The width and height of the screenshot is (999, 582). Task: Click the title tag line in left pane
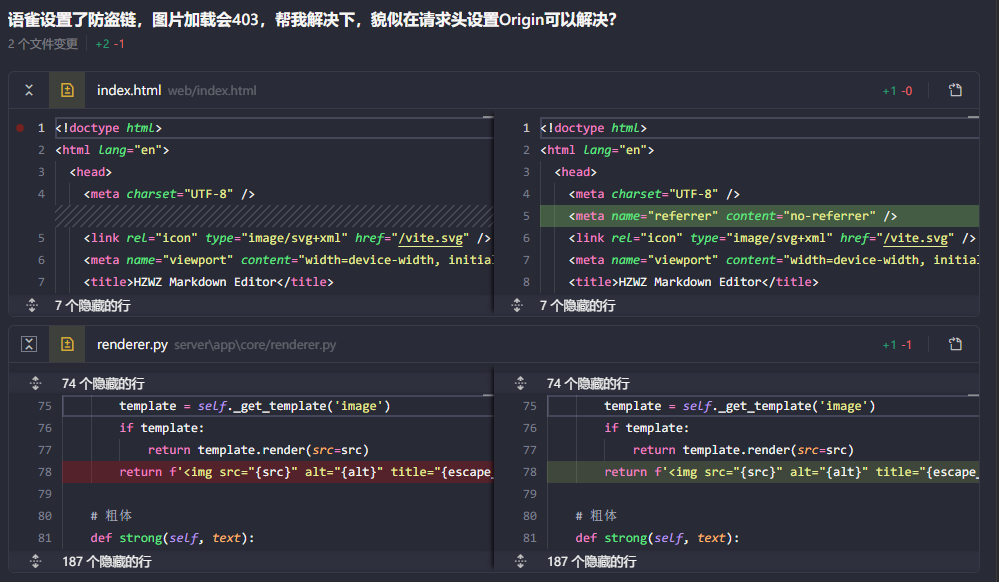(x=208, y=282)
